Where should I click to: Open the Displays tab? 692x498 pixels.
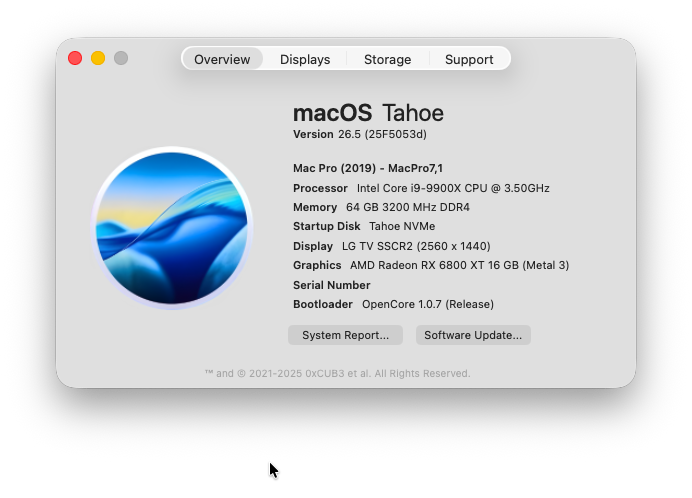[x=305, y=59]
